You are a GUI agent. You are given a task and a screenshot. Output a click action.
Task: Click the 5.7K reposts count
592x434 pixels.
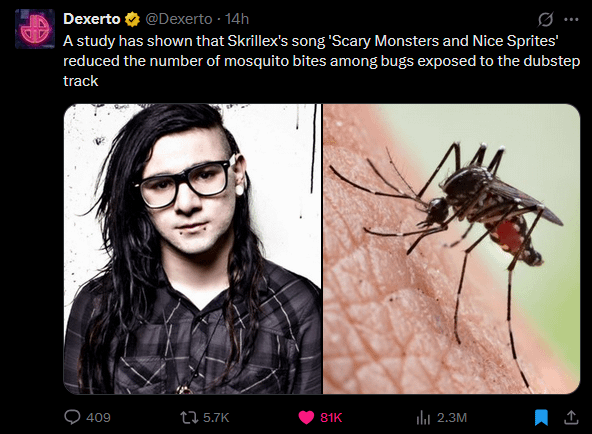[x=216, y=417]
